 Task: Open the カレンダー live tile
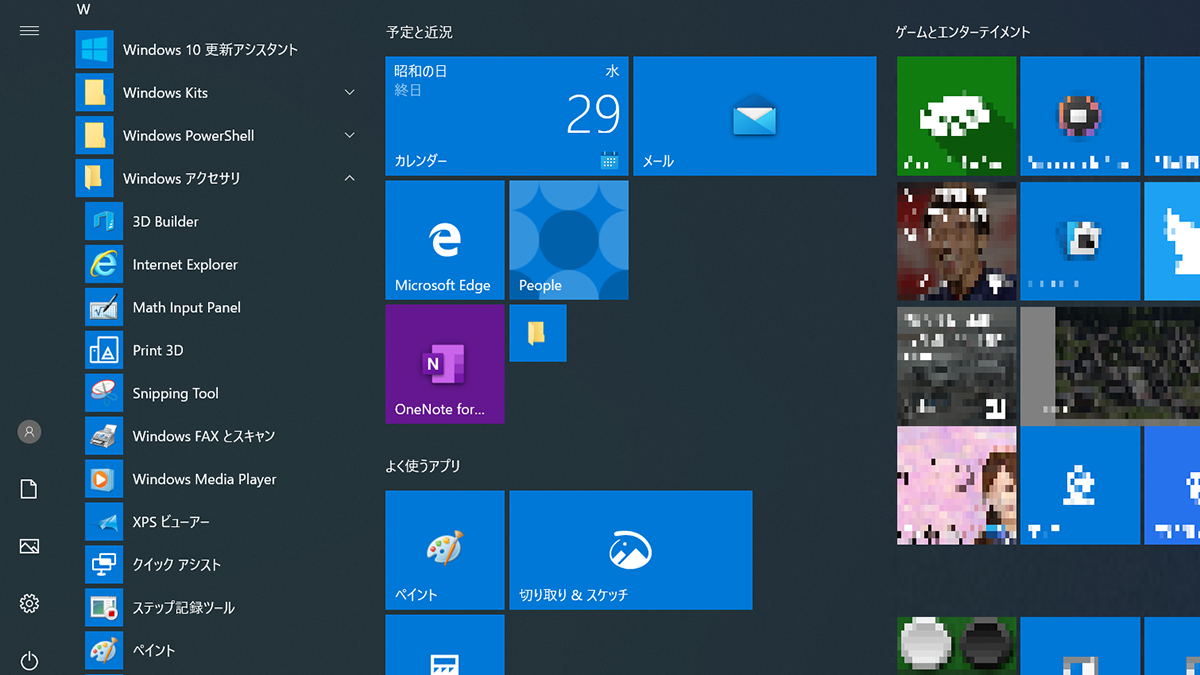tap(506, 116)
